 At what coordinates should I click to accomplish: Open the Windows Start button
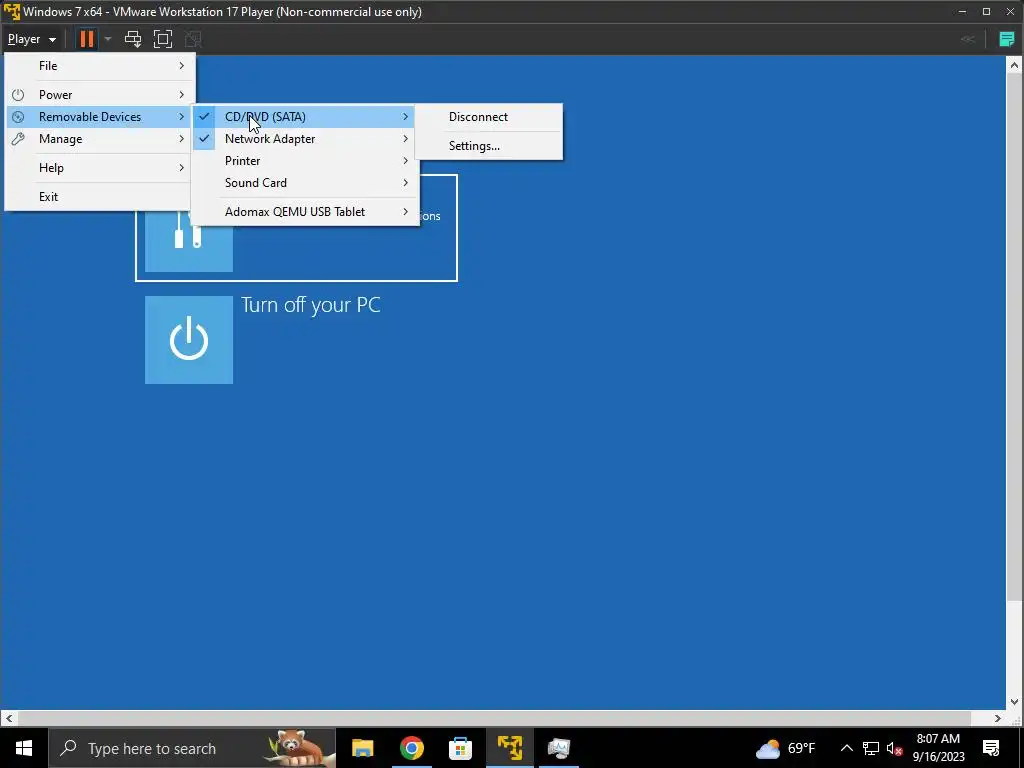[24, 748]
